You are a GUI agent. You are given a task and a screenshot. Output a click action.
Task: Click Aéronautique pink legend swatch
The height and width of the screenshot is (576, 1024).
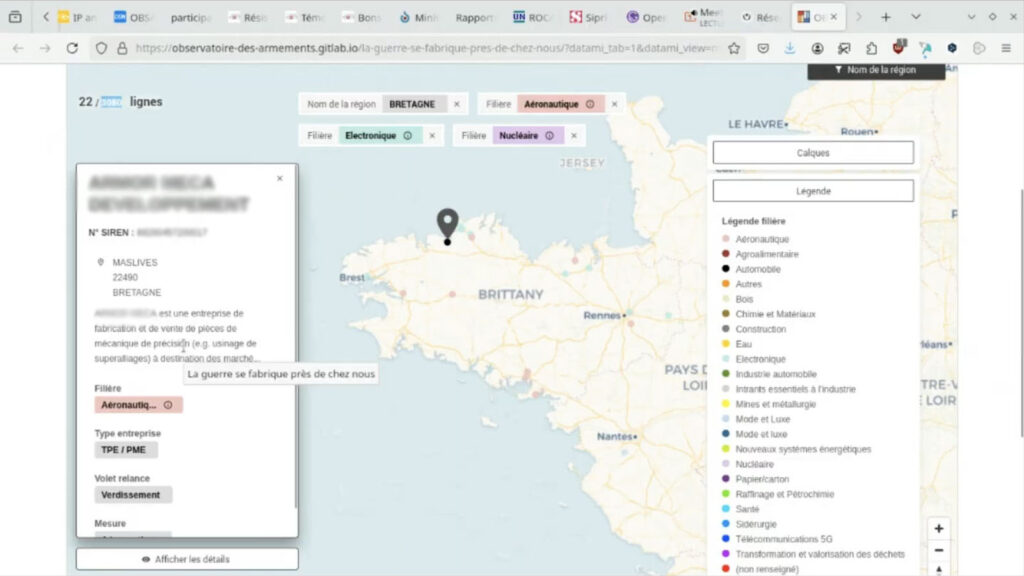coord(726,239)
